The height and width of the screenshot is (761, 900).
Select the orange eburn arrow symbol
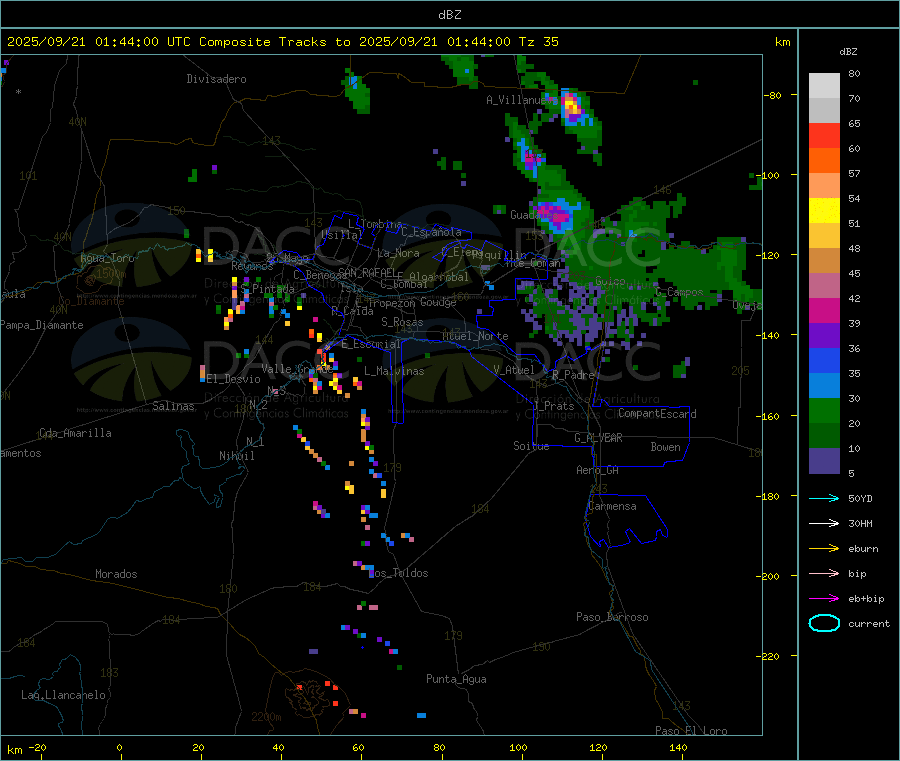point(823,548)
